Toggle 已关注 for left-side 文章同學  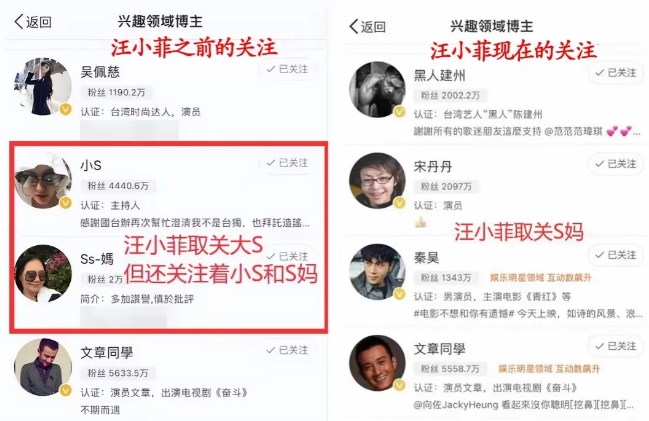click(288, 350)
